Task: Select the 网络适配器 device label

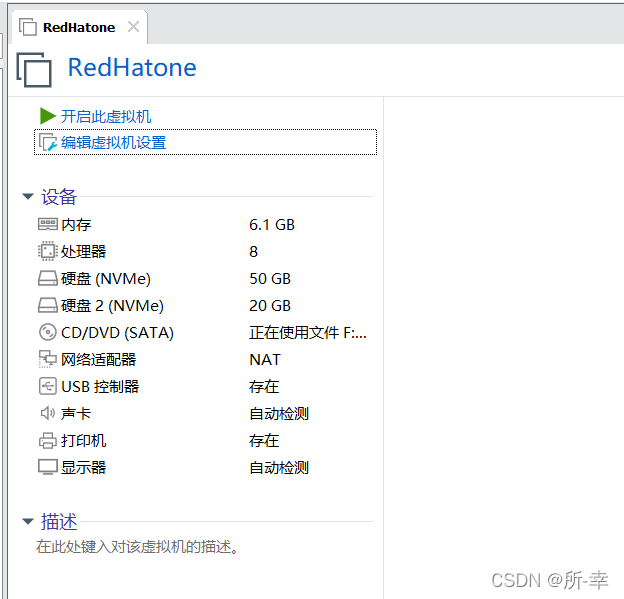Action: (99, 359)
